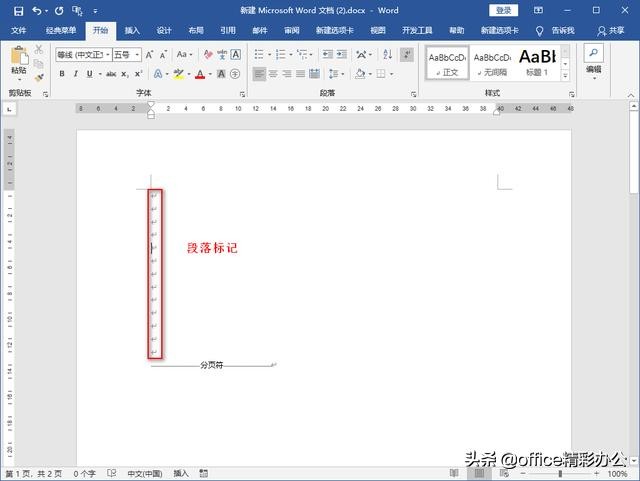
Task: Select the 无间隔 style
Action: 492,63
